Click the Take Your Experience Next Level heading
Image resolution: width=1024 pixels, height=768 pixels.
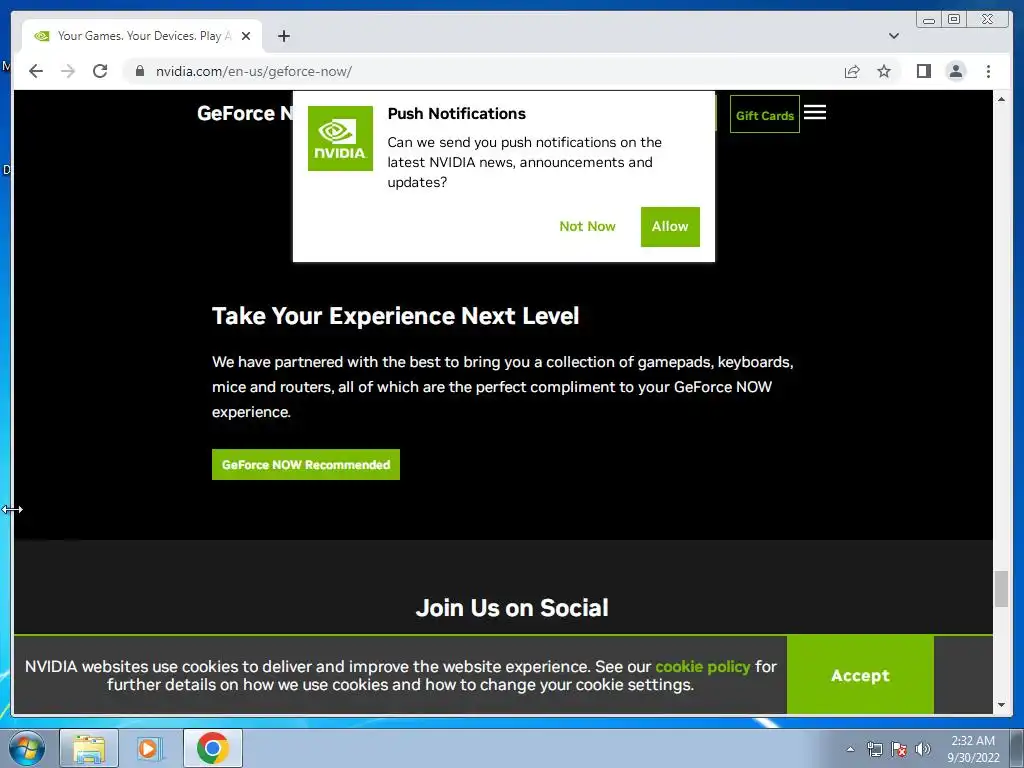coord(395,316)
